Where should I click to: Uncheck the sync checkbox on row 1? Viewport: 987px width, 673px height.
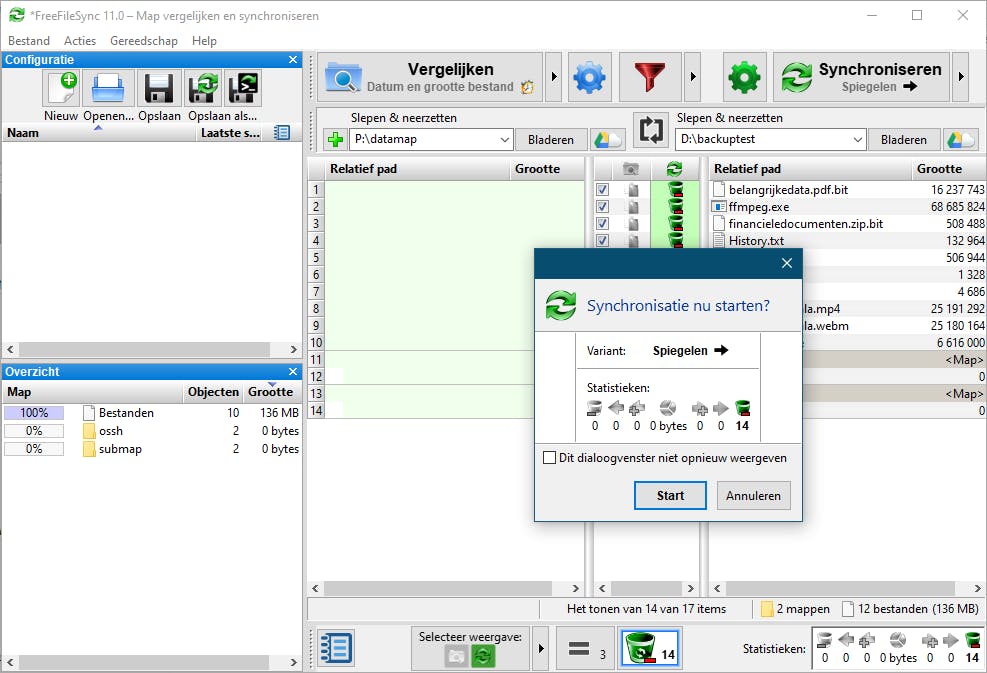coord(602,189)
